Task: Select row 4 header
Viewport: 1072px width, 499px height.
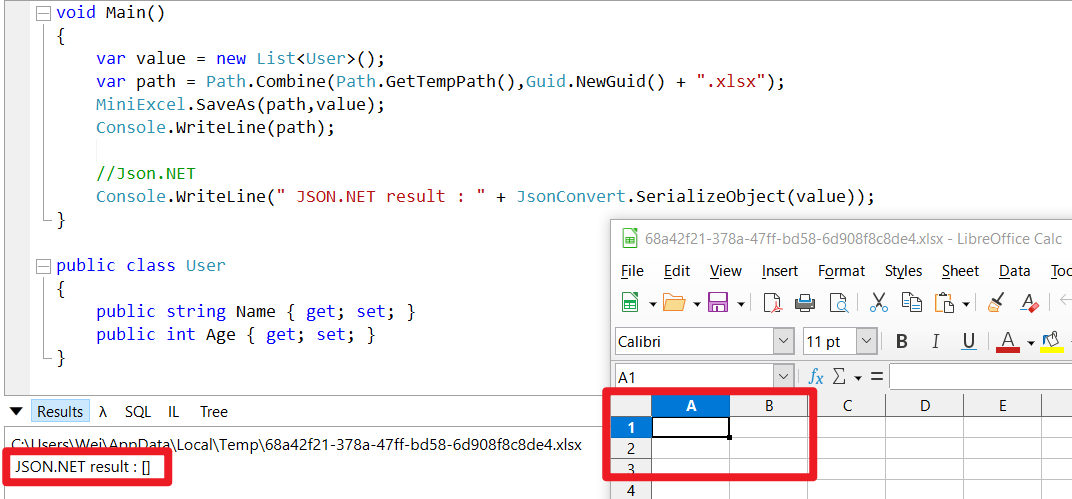Action: [x=630, y=490]
